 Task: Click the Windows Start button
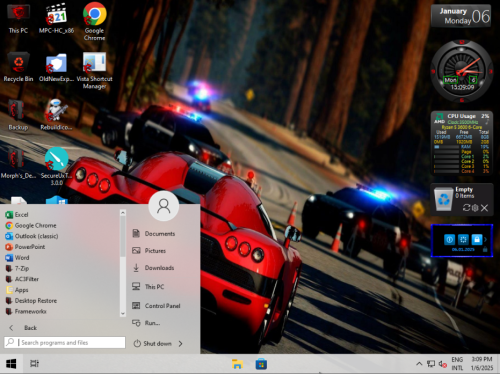pos(11,364)
